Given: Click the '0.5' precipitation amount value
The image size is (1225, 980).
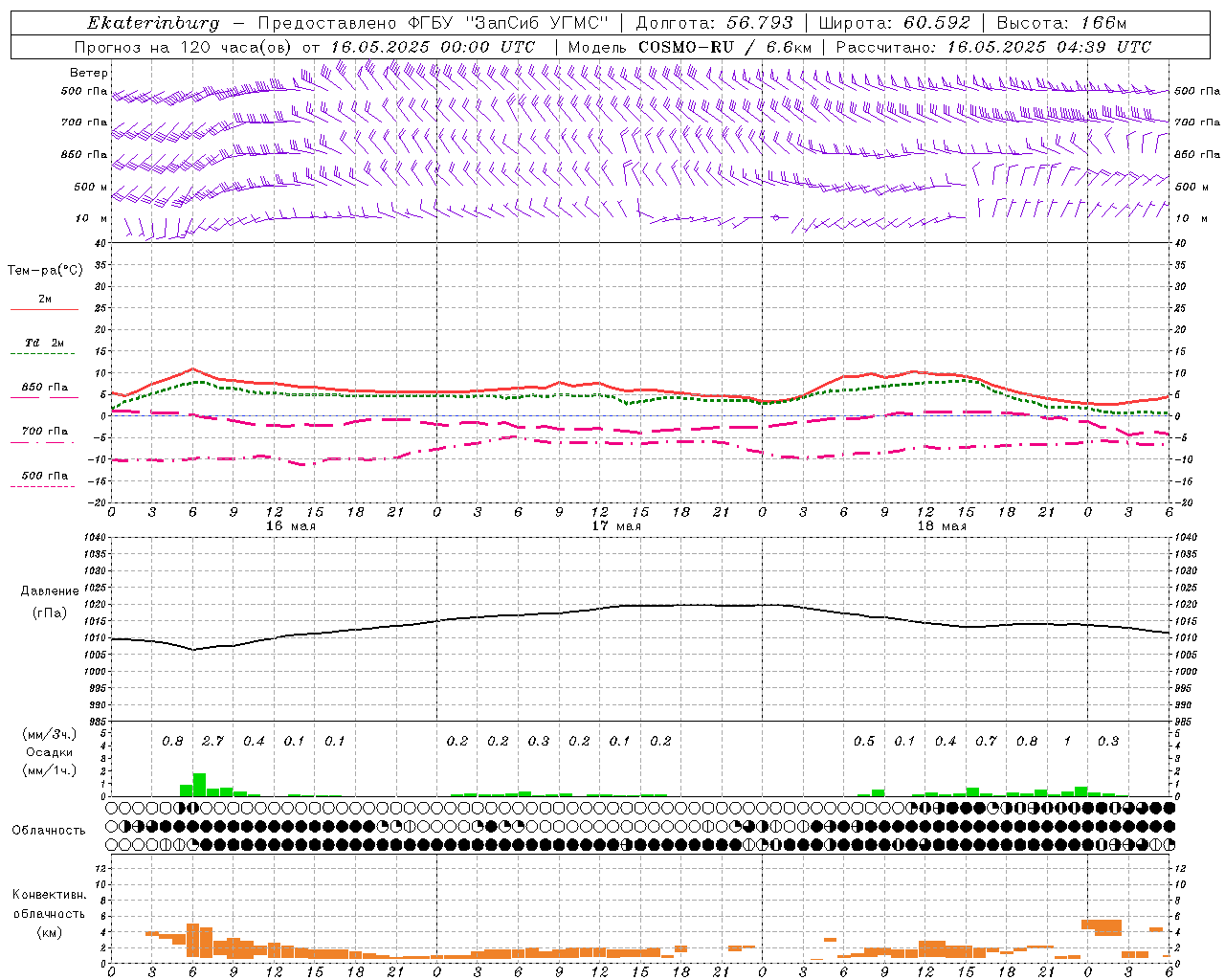Looking at the screenshot, I should coord(864,741).
